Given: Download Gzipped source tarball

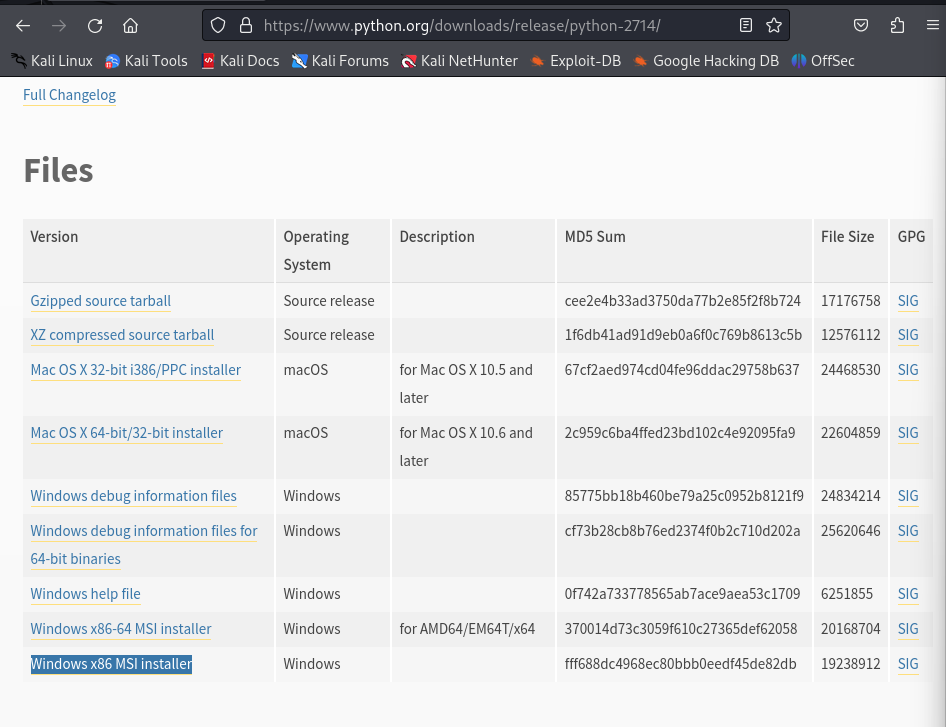Looking at the screenshot, I should coord(100,301).
